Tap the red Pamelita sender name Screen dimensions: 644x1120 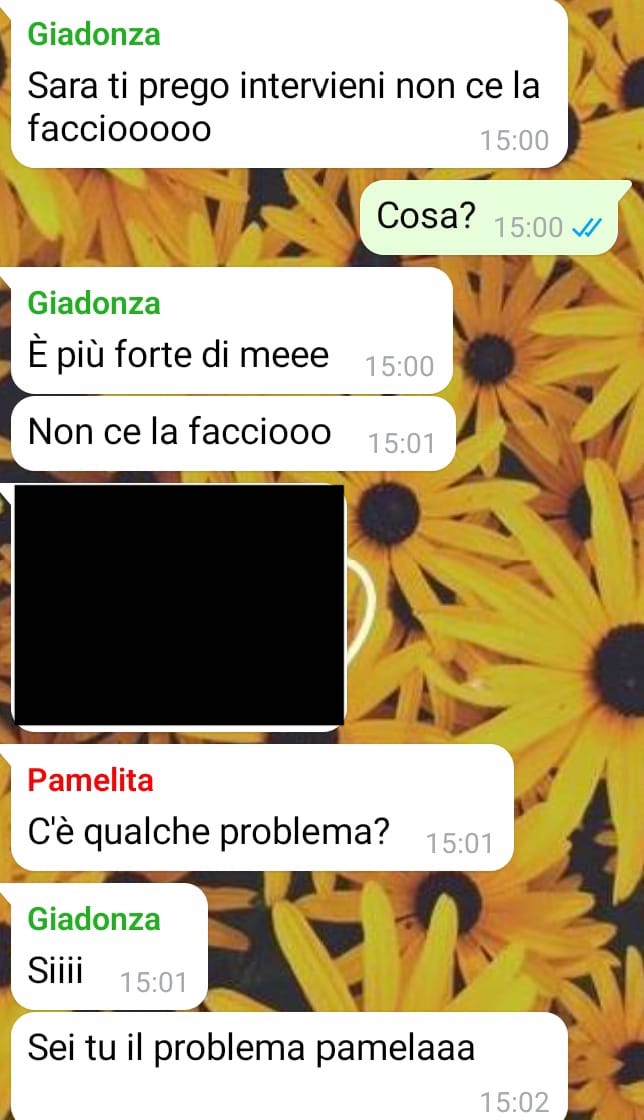91,780
